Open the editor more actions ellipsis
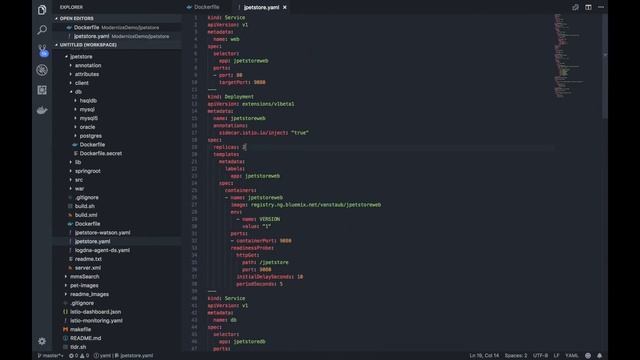The image size is (640, 360). (x=601, y=7)
